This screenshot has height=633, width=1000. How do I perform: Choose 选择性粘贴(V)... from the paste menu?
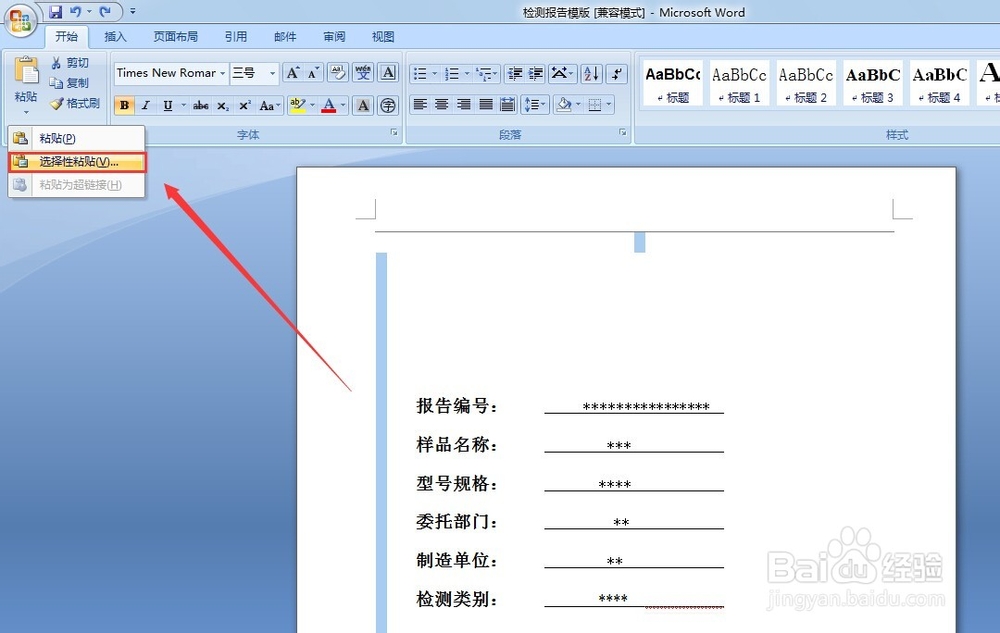pos(77,162)
